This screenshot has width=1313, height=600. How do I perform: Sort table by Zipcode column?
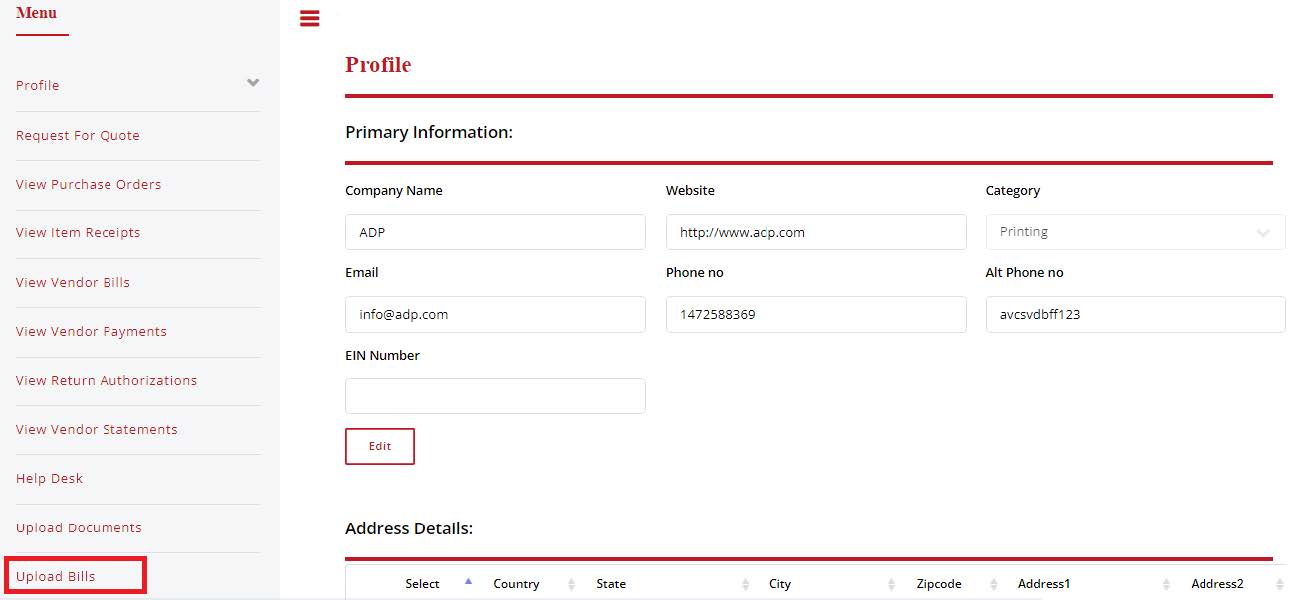pos(939,584)
